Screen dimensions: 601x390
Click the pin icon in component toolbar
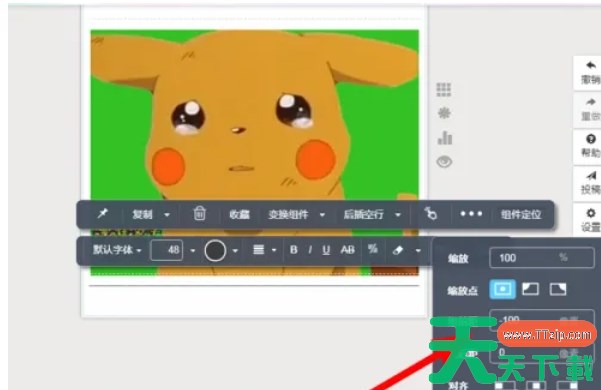[103, 213]
